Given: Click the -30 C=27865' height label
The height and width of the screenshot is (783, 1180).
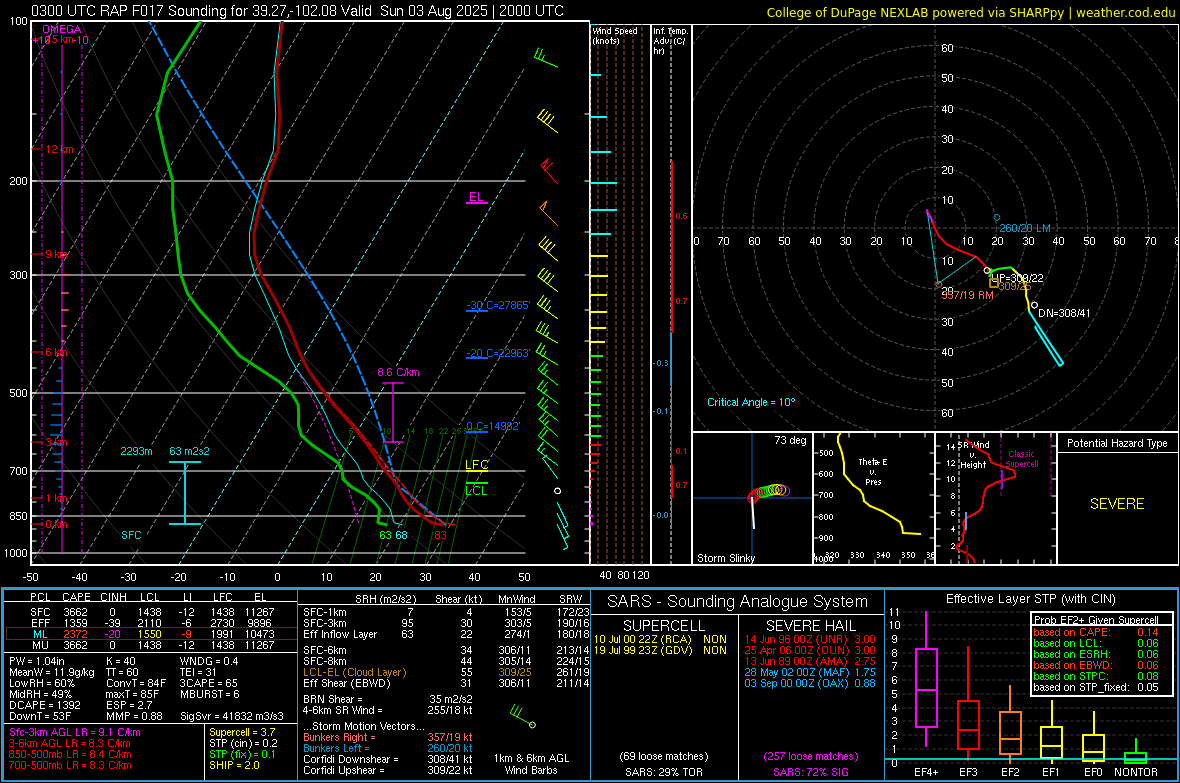Looking at the screenshot, I should point(498,305).
